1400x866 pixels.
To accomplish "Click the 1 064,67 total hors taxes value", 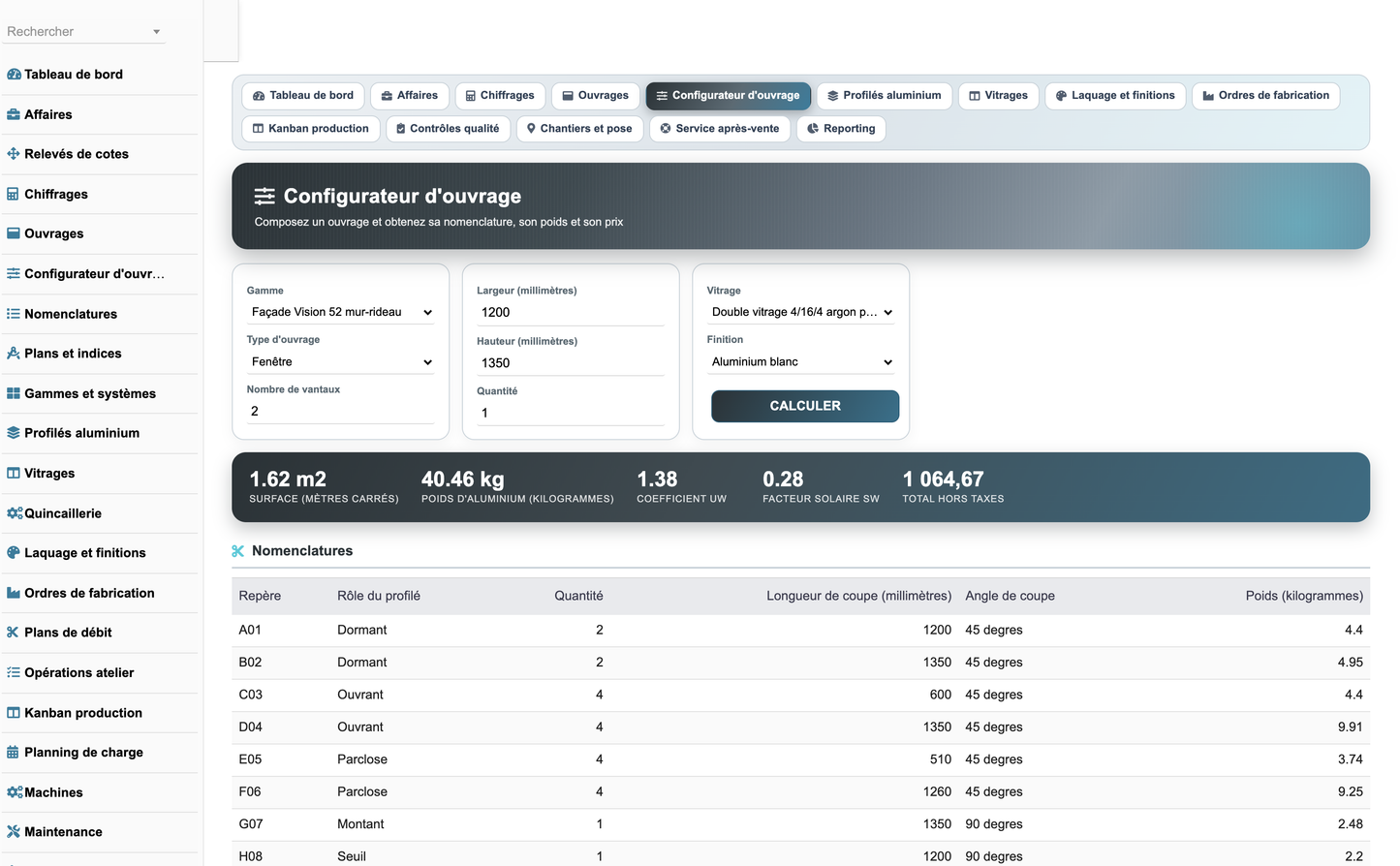I will 944,479.
